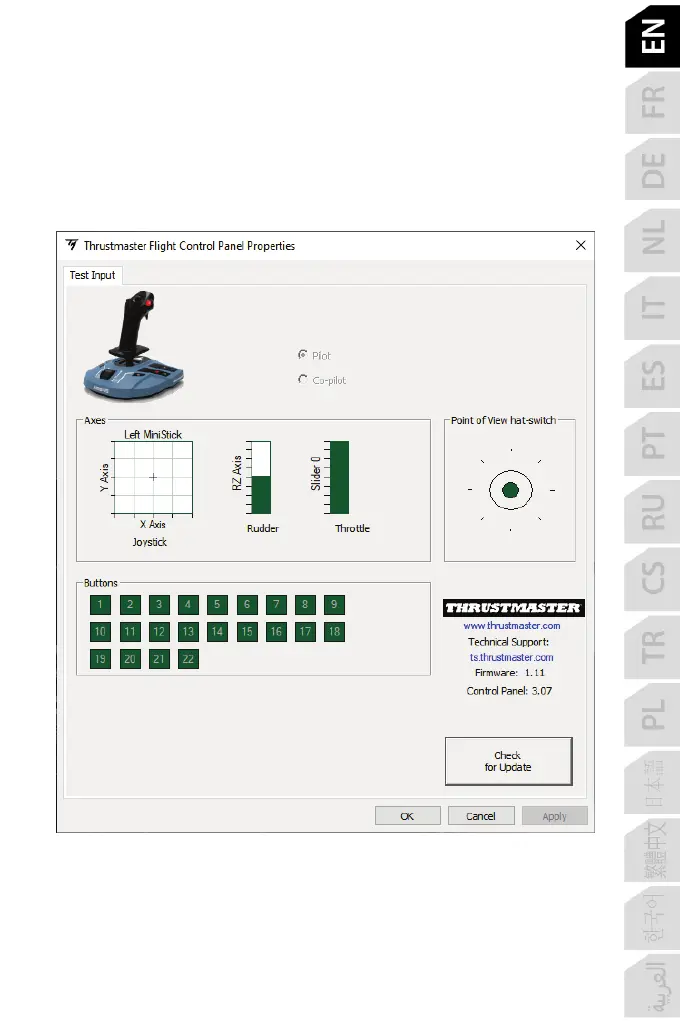This screenshot has width=680, height=1021.
Task: Click the Thrustmaster brand logo banner
Action: [514, 608]
